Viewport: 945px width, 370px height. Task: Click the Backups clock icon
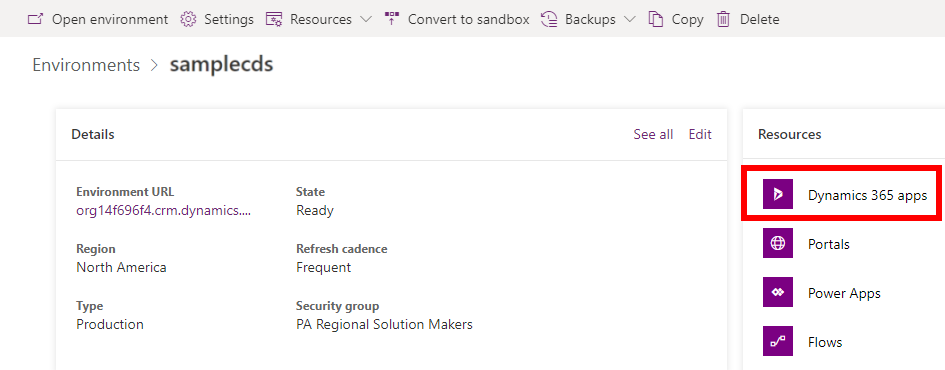point(549,19)
